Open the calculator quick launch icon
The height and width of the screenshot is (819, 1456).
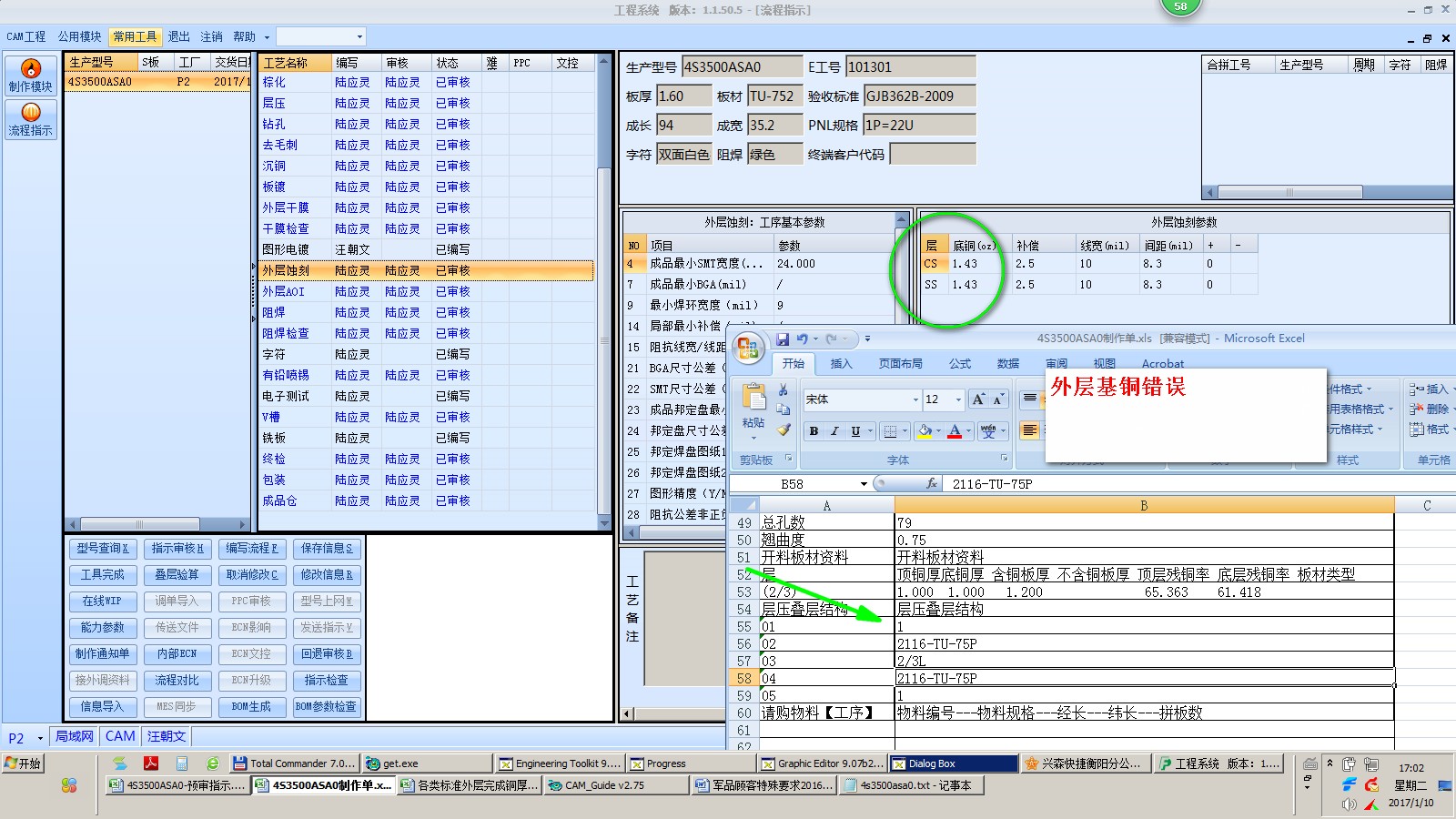(x=182, y=763)
